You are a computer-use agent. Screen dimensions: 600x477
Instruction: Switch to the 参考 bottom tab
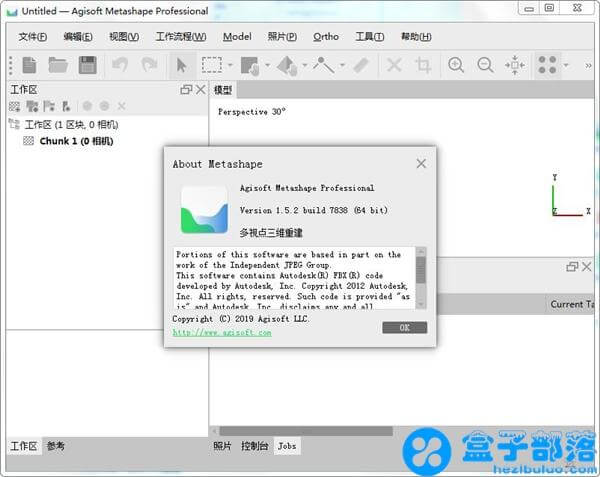click(55, 446)
